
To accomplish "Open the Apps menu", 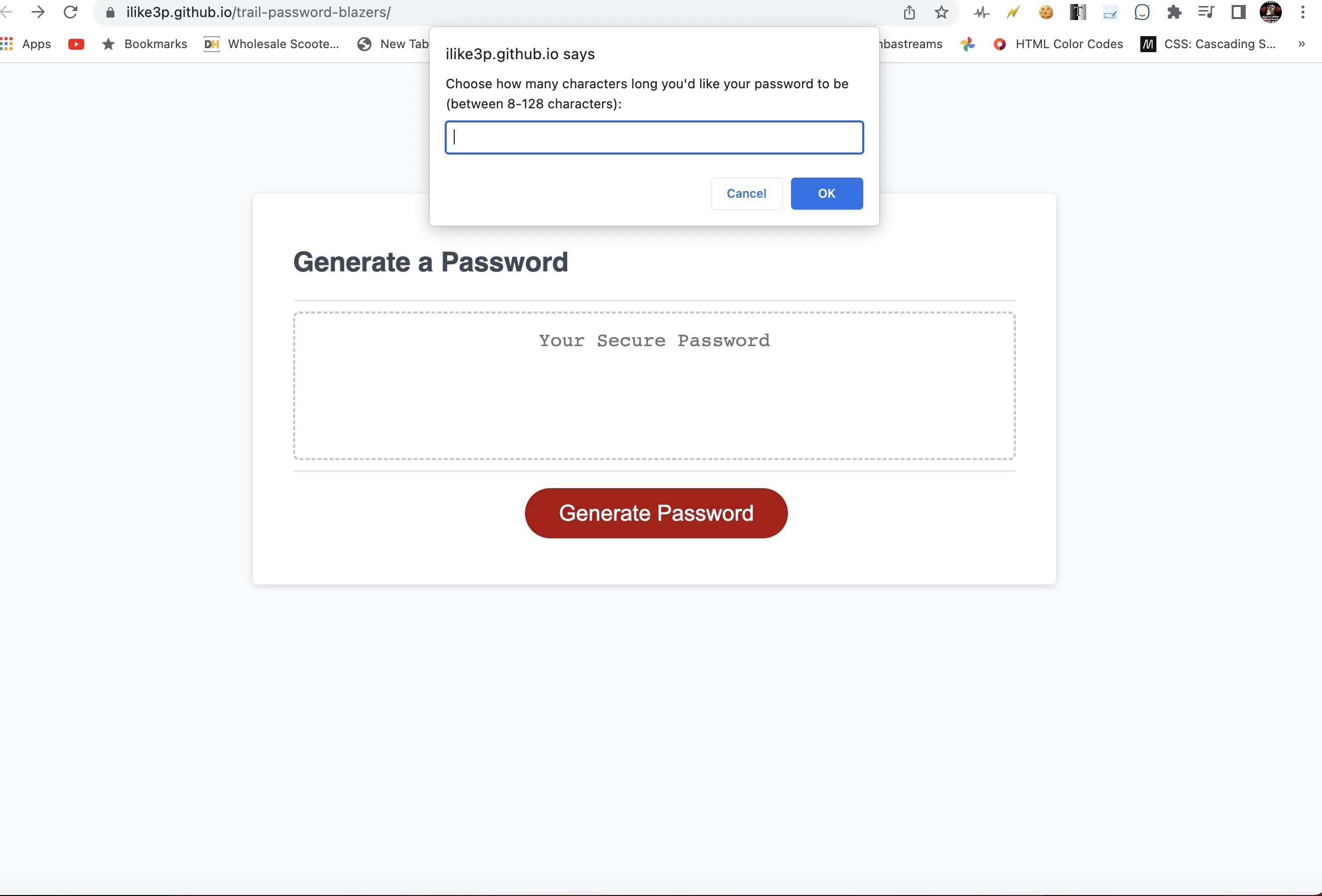I will click(x=26, y=44).
